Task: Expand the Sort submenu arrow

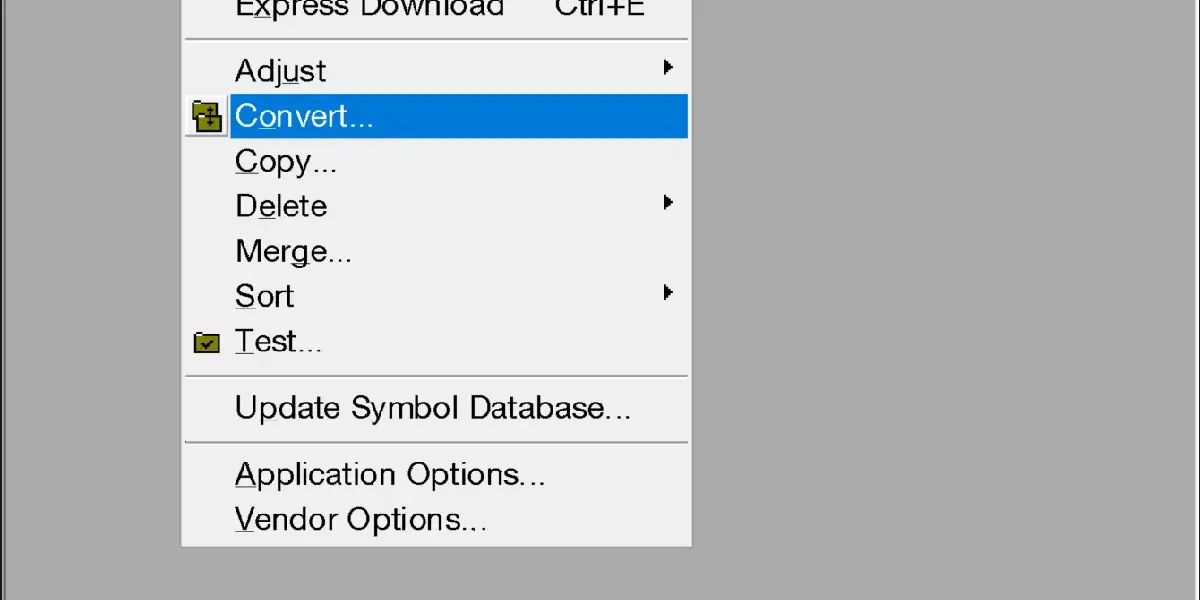Action: point(668,293)
